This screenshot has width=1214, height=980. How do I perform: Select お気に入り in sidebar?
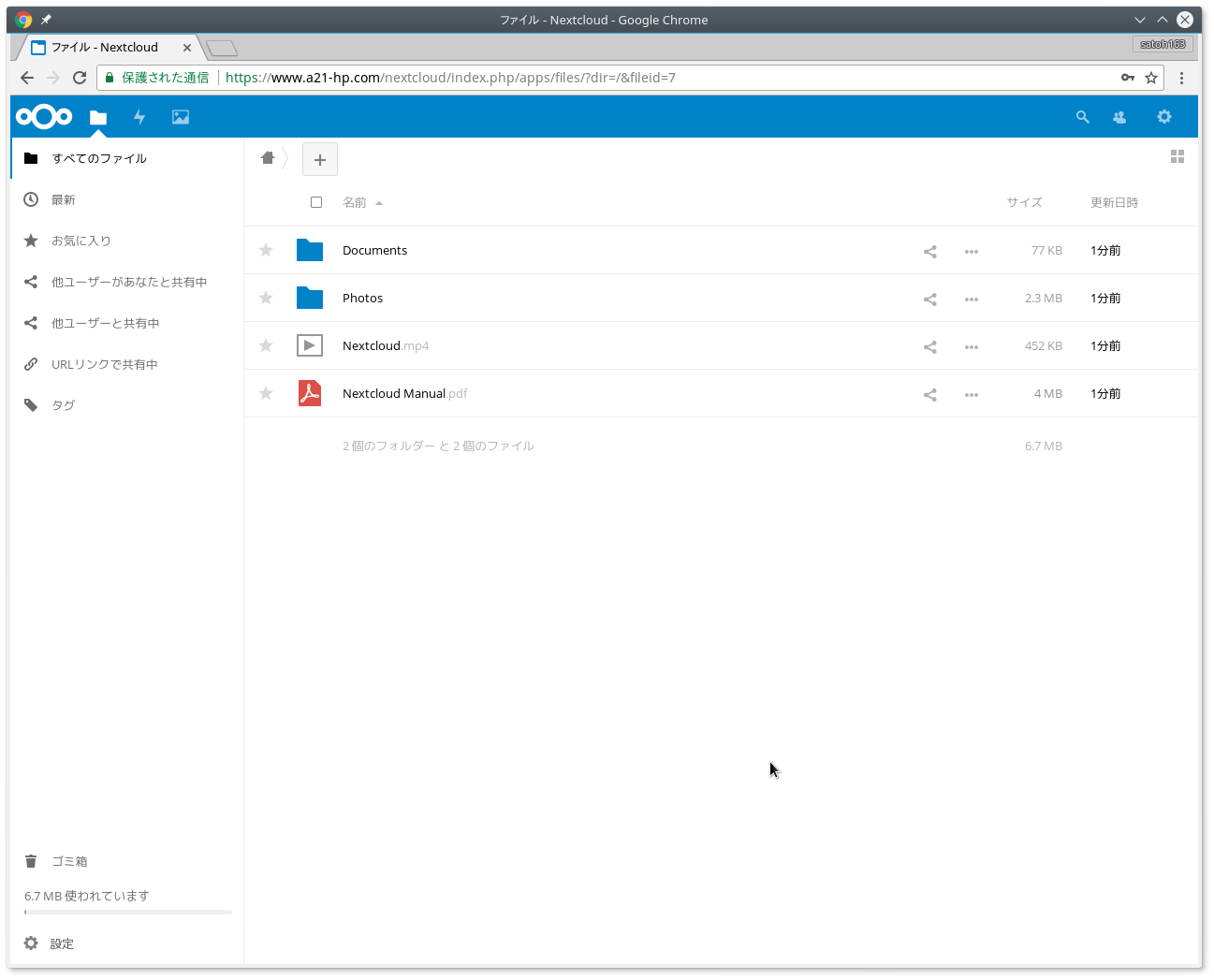click(x=127, y=241)
